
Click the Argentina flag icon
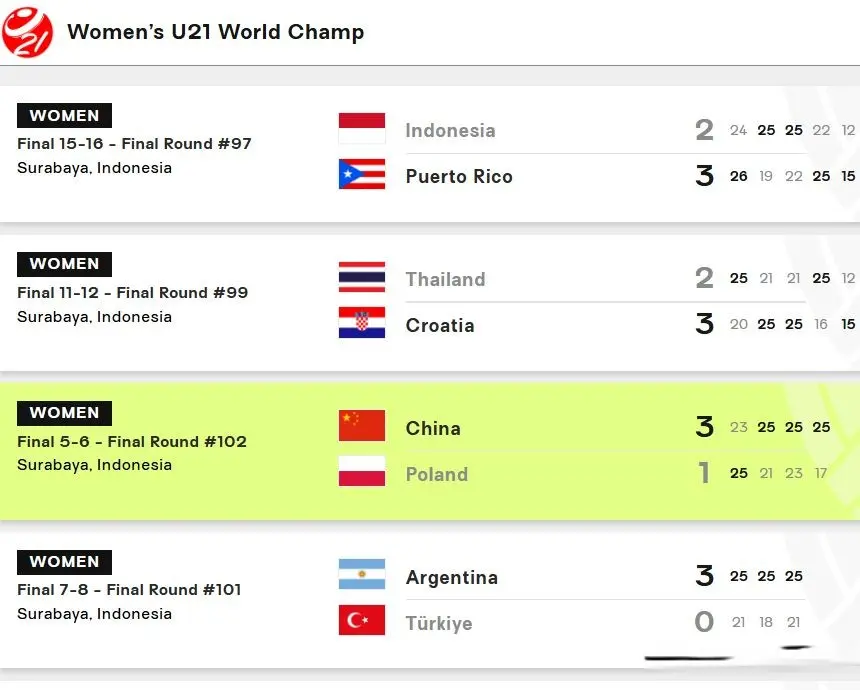[361, 576]
